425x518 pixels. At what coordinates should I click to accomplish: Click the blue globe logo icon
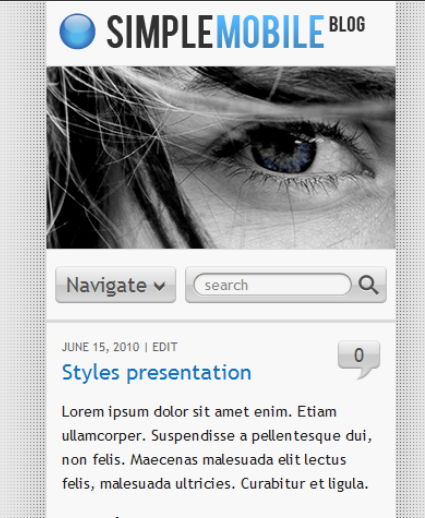pyautogui.click(x=77, y=31)
